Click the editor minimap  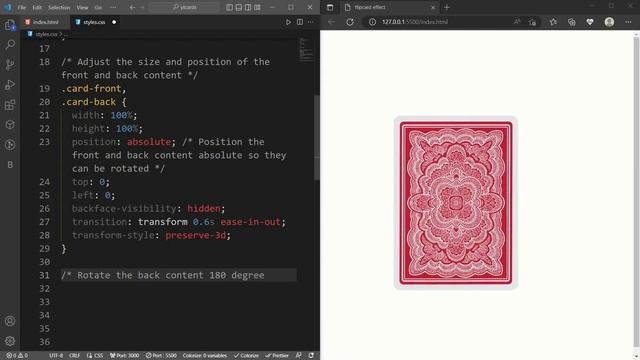[x=306, y=50]
